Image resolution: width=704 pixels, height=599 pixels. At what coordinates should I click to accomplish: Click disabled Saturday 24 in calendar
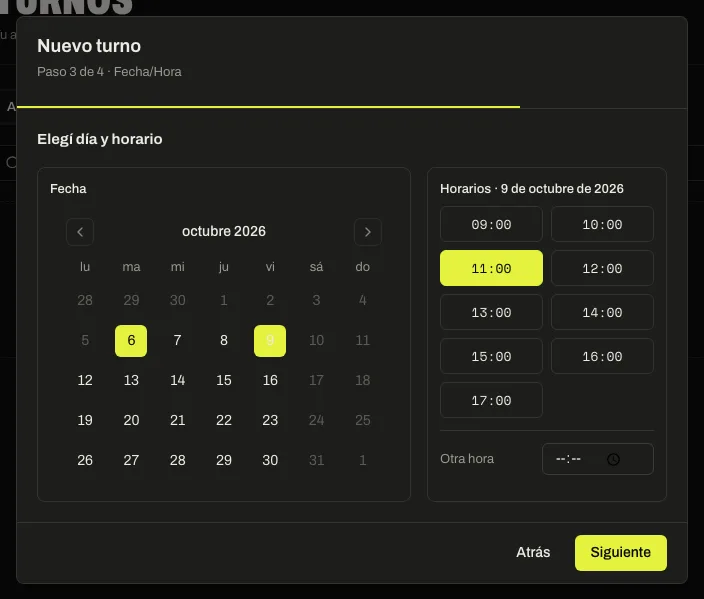[x=316, y=420]
